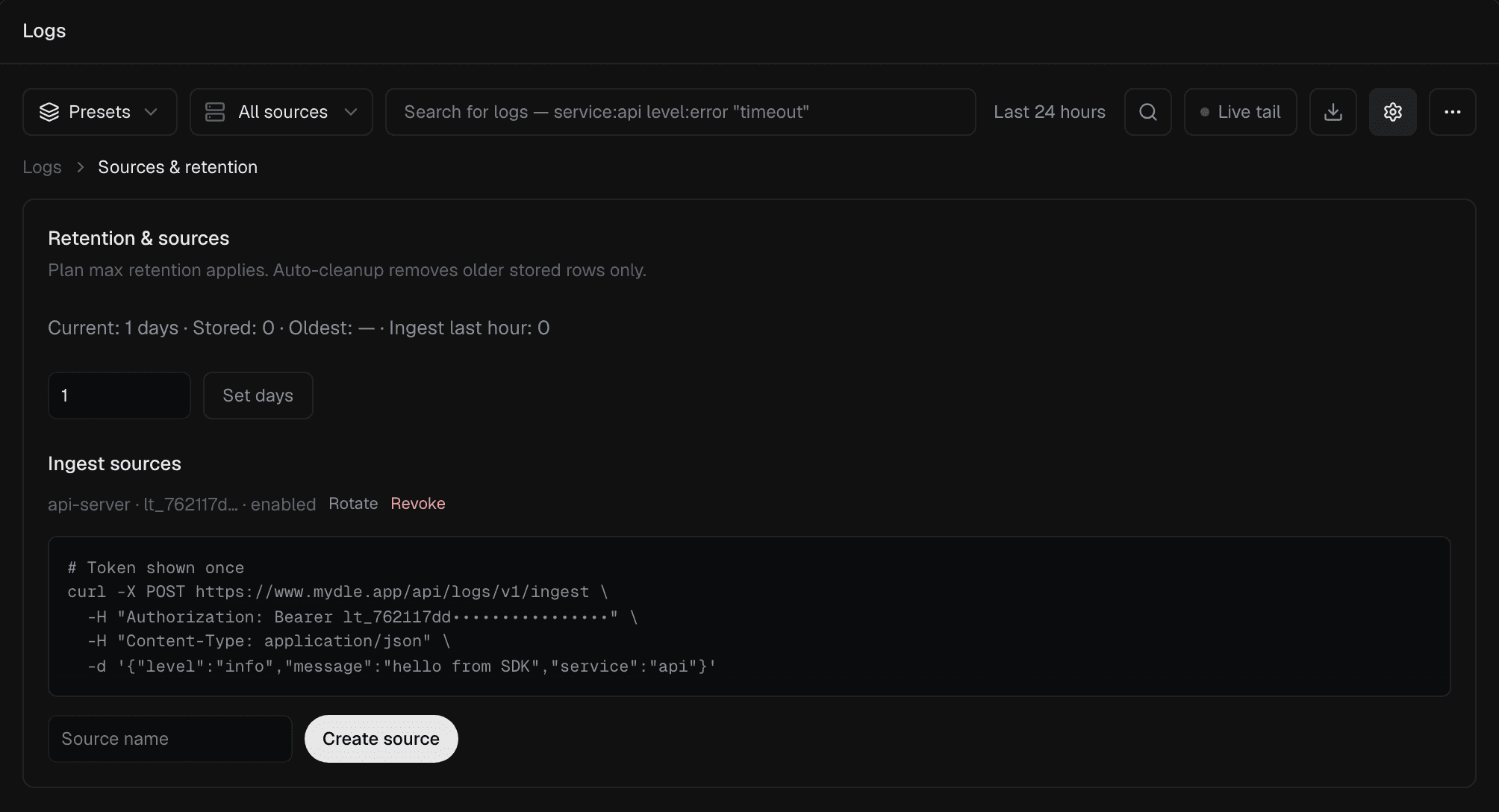Click the Create source button
The width and height of the screenshot is (1499, 812).
tap(381, 739)
